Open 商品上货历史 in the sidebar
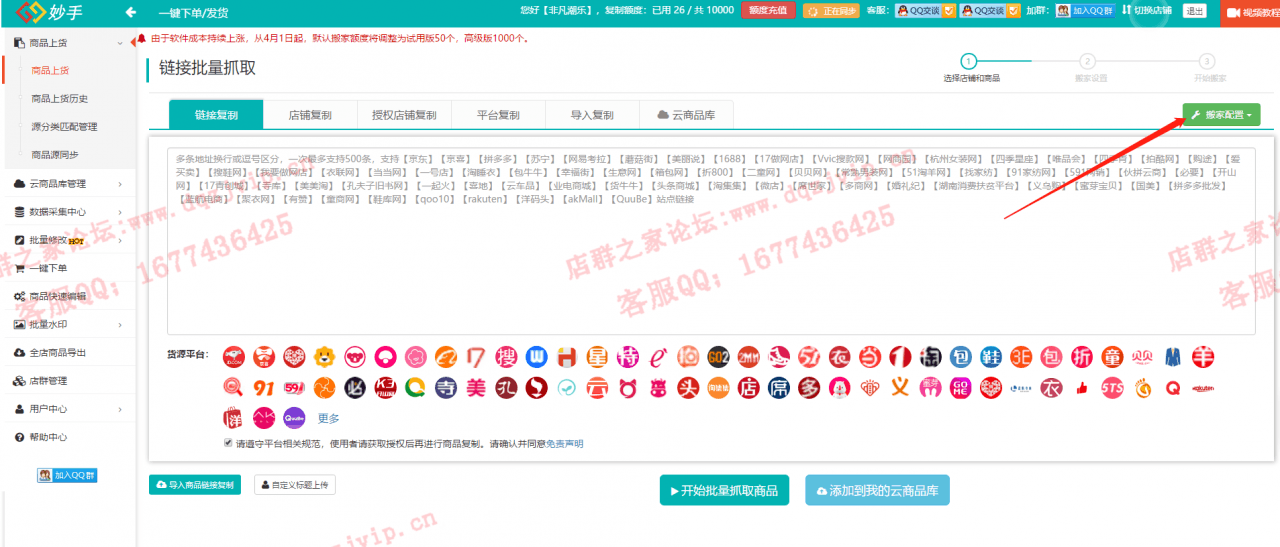This screenshot has height=547, width=1280. pos(60,99)
